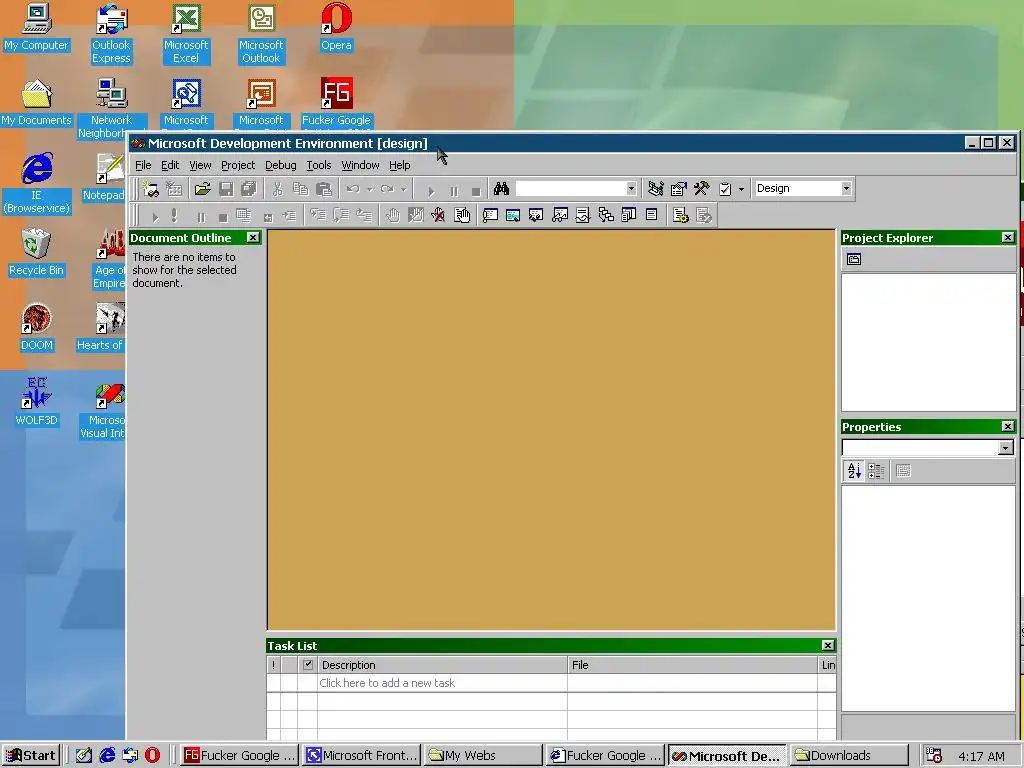Click the Immediate window icon in Debug toolbar

point(490,216)
